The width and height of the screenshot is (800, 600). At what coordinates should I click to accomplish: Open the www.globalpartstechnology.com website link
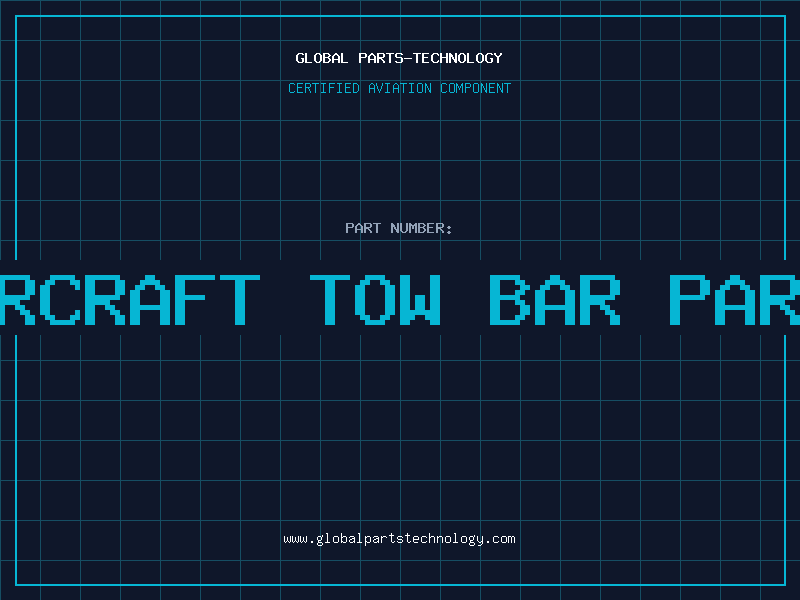pyautogui.click(x=399, y=539)
